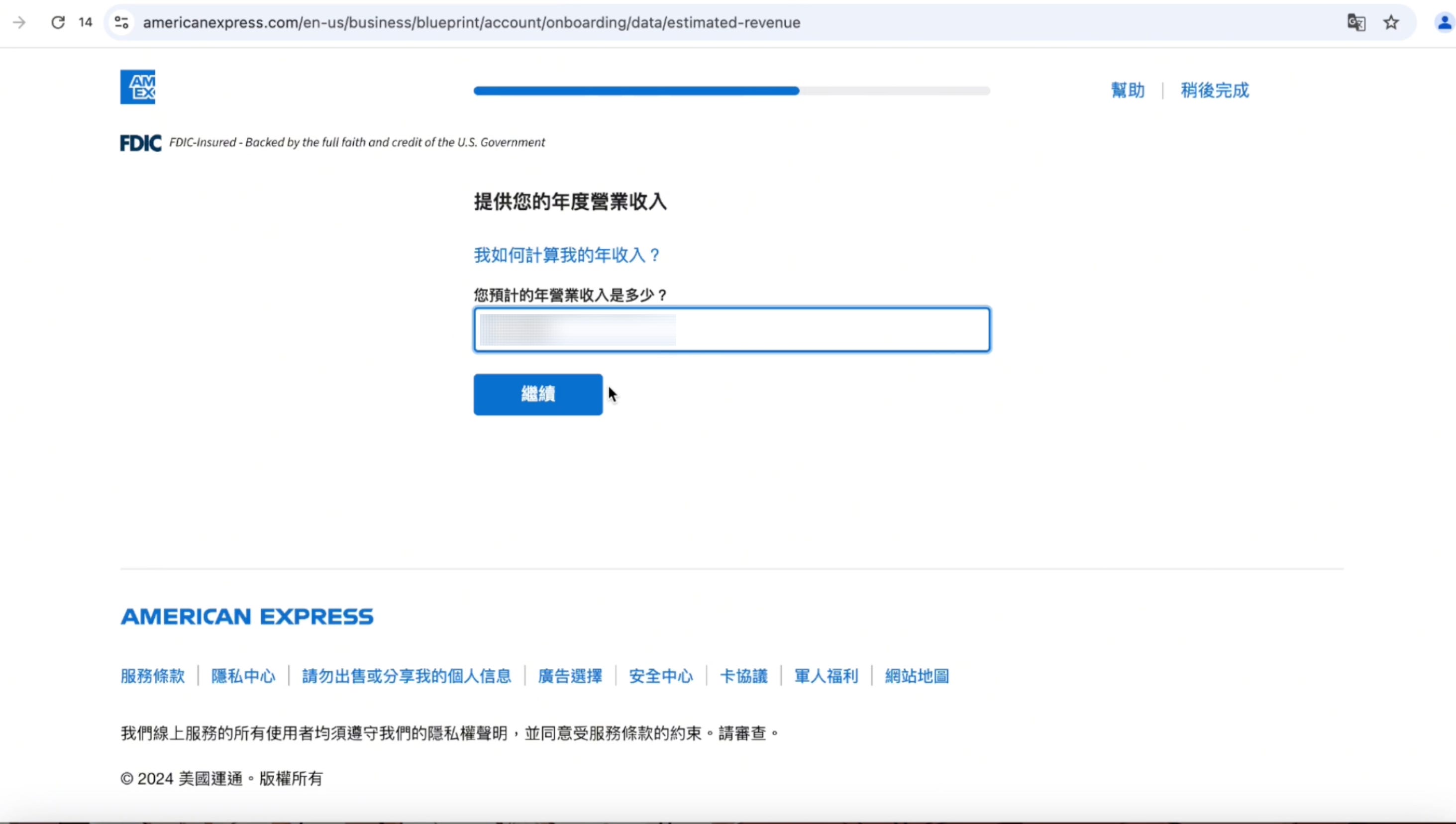Click the Google Translate icon
This screenshot has width=1456, height=824.
coord(1356,22)
